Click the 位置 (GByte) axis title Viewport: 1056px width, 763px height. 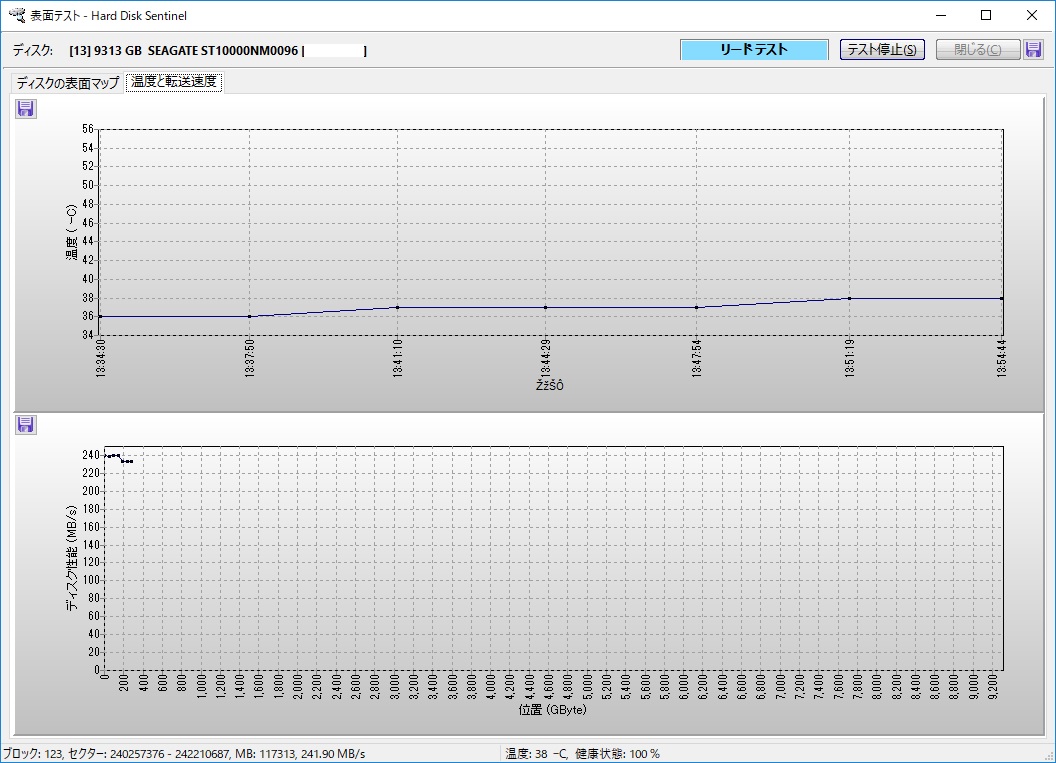pos(552,710)
